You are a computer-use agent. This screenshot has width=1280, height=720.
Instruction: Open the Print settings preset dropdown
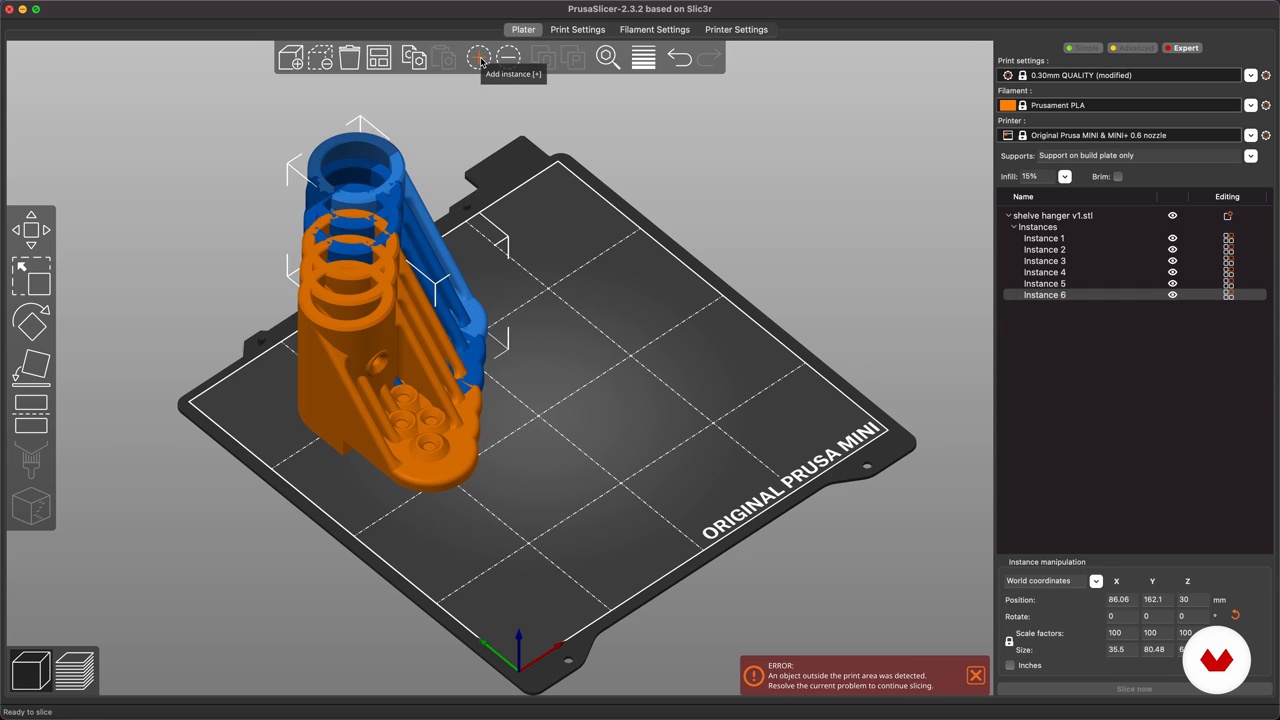1250,75
